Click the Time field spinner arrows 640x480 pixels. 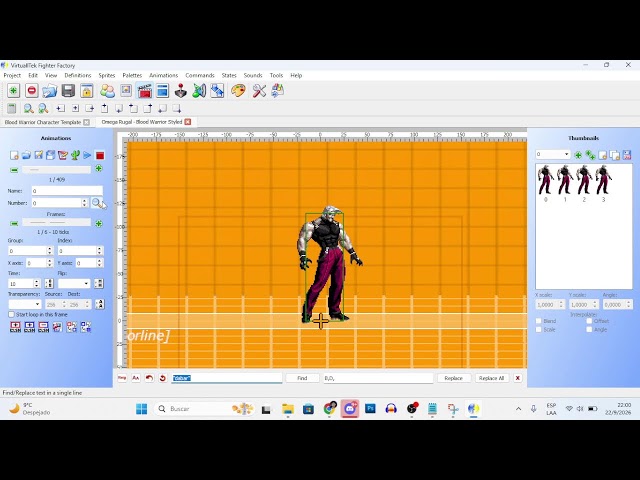click(37, 283)
